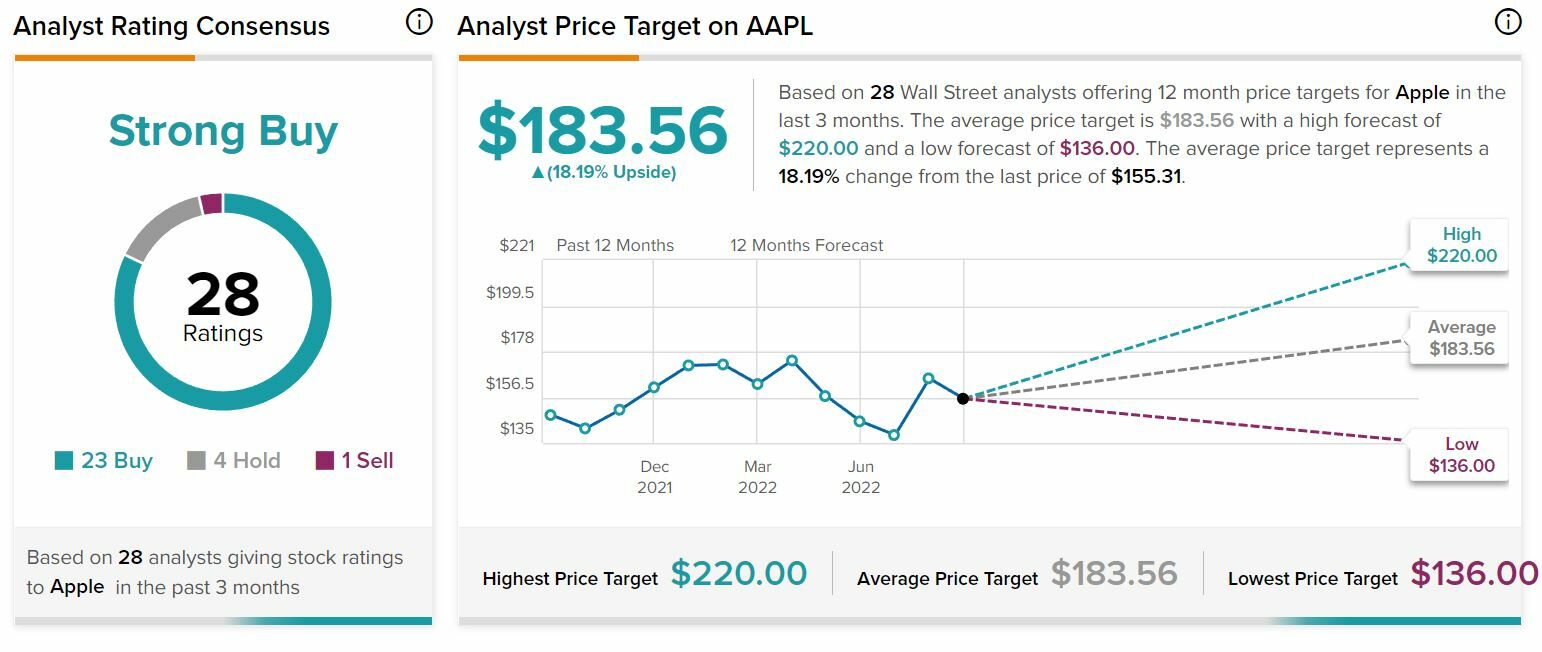
Task: Click the 28 Ratings donut center
Action: click(223, 305)
